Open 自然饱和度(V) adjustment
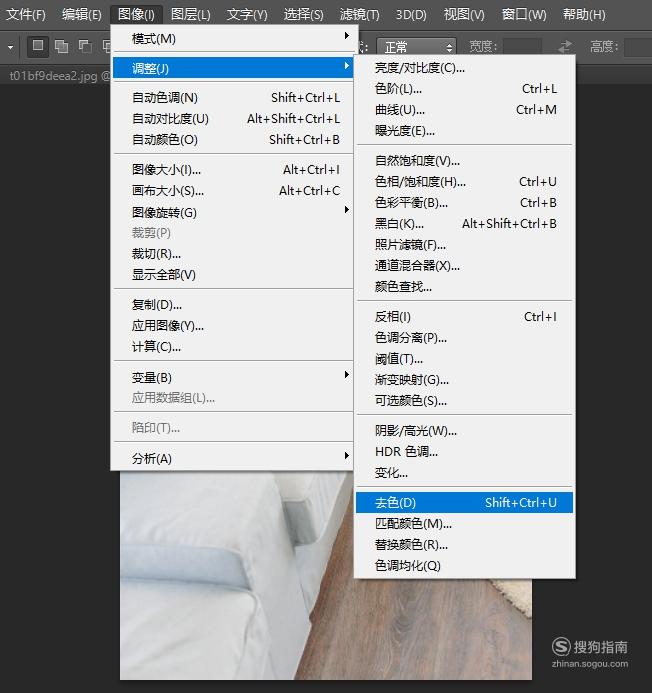Image resolution: width=652 pixels, height=693 pixels. point(464,160)
